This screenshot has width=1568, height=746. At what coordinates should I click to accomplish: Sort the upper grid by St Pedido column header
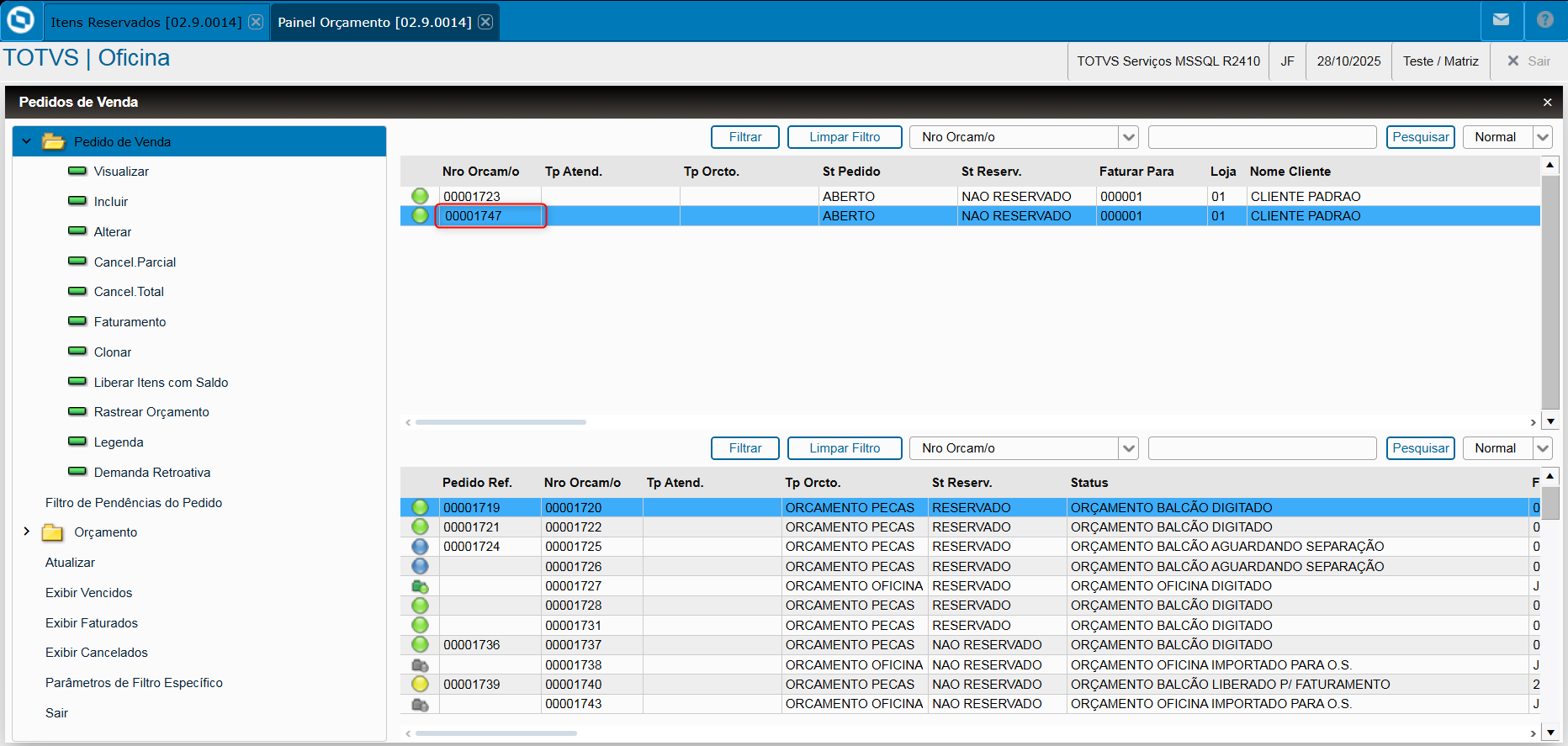(851, 172)
